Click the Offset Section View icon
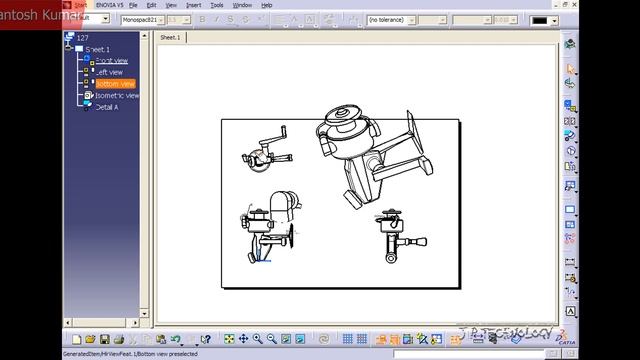The image size is (640, 360). click(x=570, y=121)
